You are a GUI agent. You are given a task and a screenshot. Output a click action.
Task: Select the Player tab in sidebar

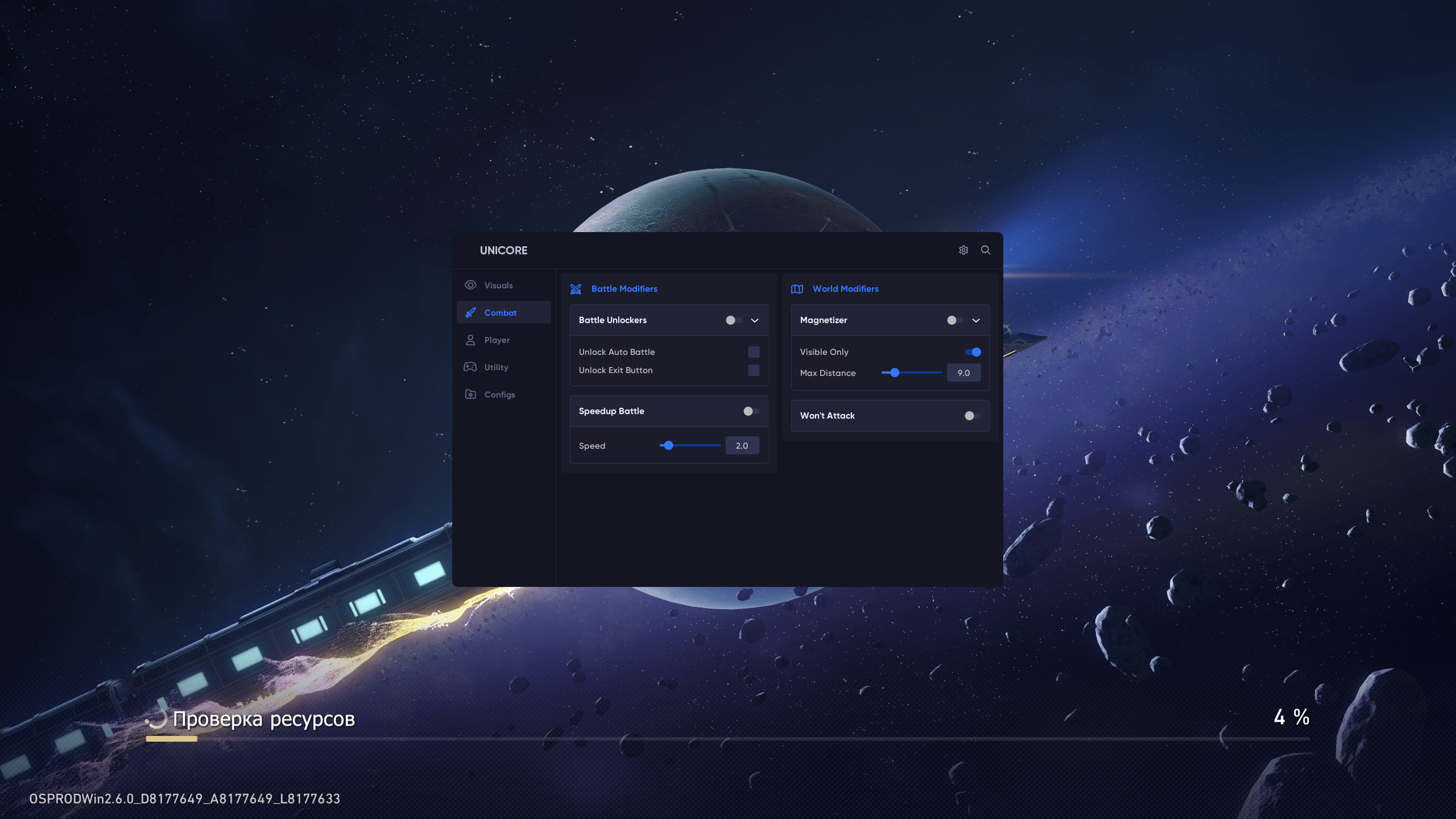[x=497, y=339]
